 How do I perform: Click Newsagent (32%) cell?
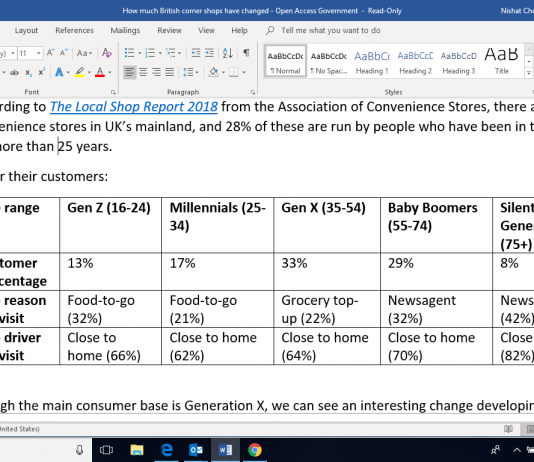click(436, 309)
